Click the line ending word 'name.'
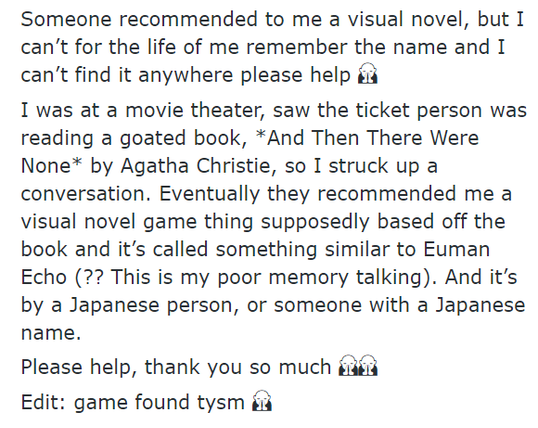The height and width of the screenshot is (428, 538). click(x=51, y=333)
